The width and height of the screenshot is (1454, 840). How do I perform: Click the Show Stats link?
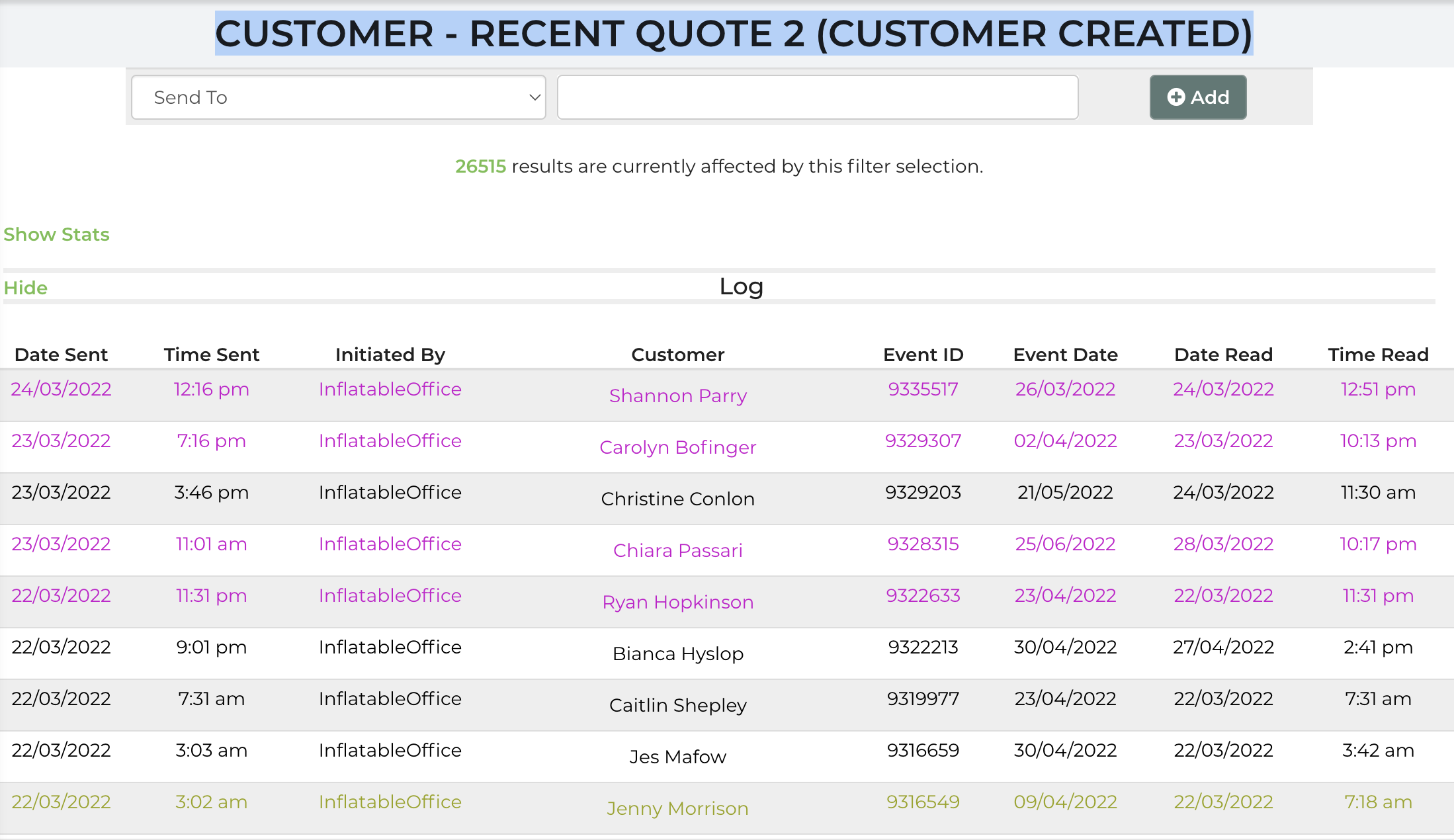coord(56,234)
